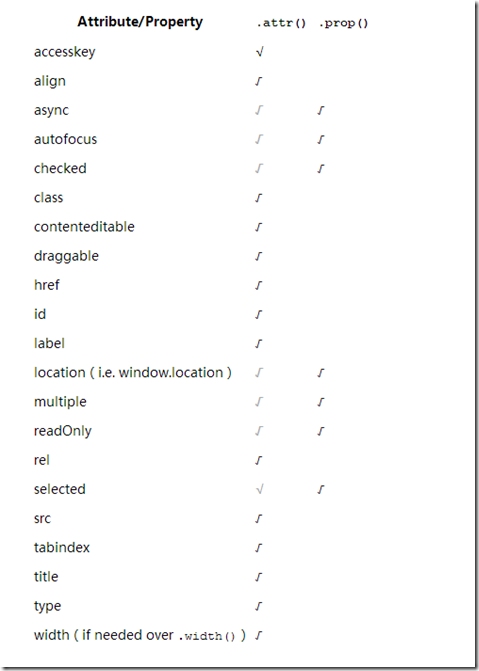The height and width of the screenshot is (671, 479).
Task: Click the location (i.e. window.location) label
Action: 133,373
